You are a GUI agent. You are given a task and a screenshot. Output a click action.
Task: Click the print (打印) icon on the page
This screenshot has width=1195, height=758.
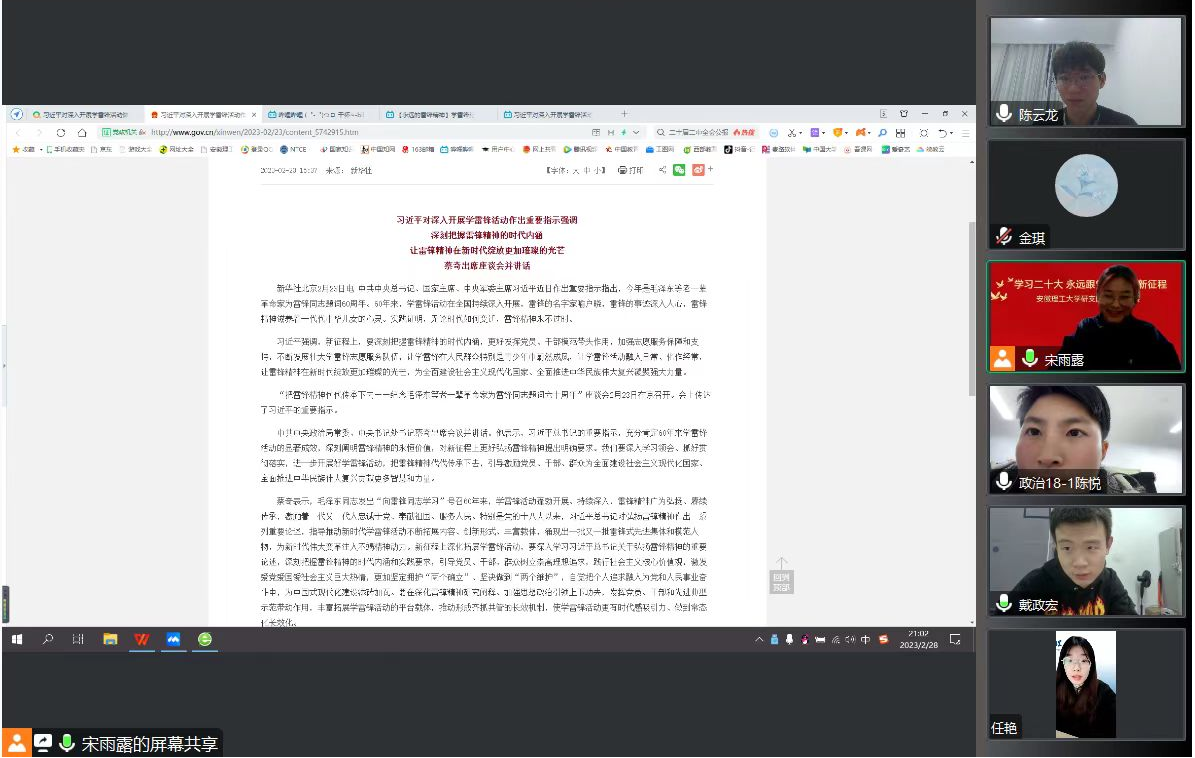[630, 170]
